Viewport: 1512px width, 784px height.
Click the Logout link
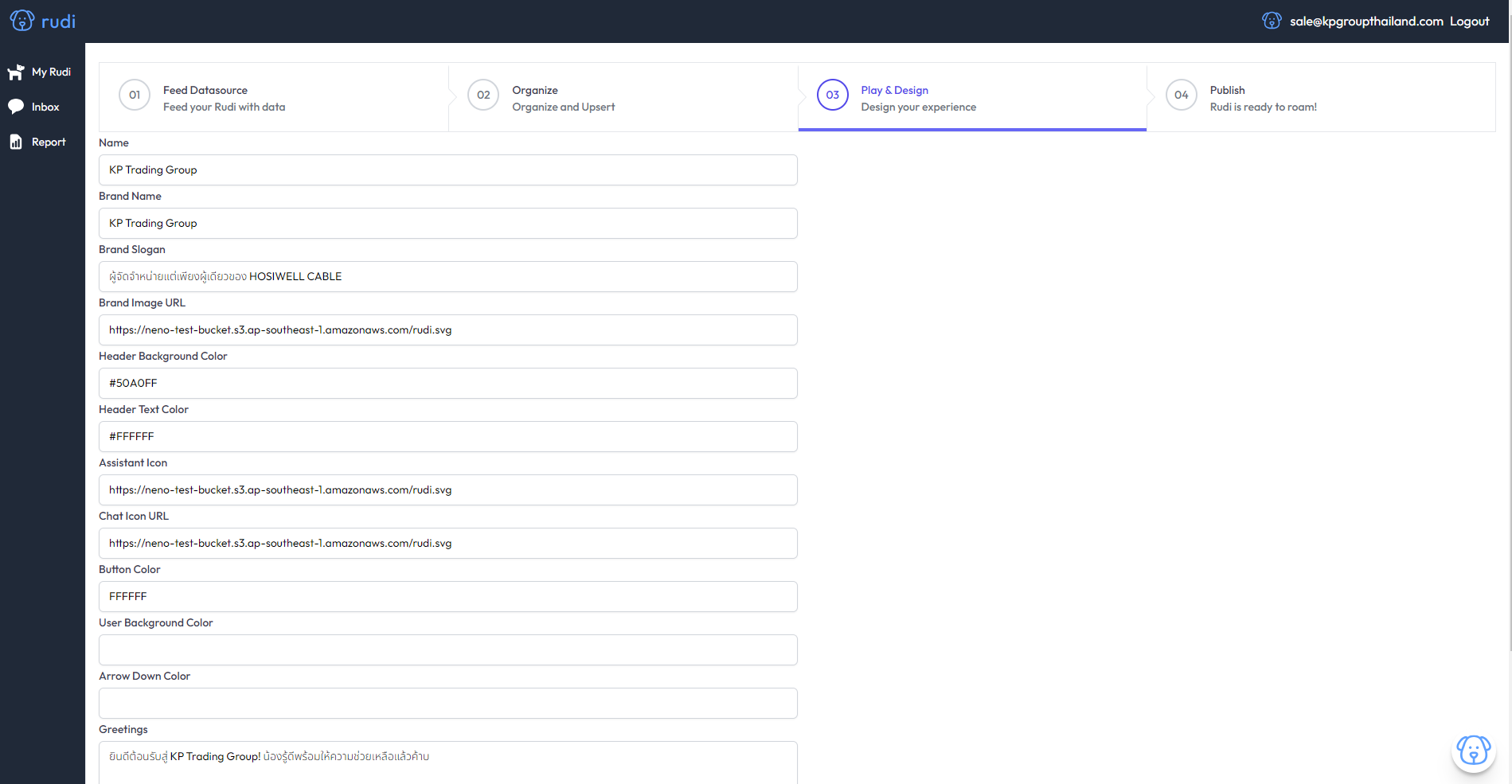(1469, 21)
